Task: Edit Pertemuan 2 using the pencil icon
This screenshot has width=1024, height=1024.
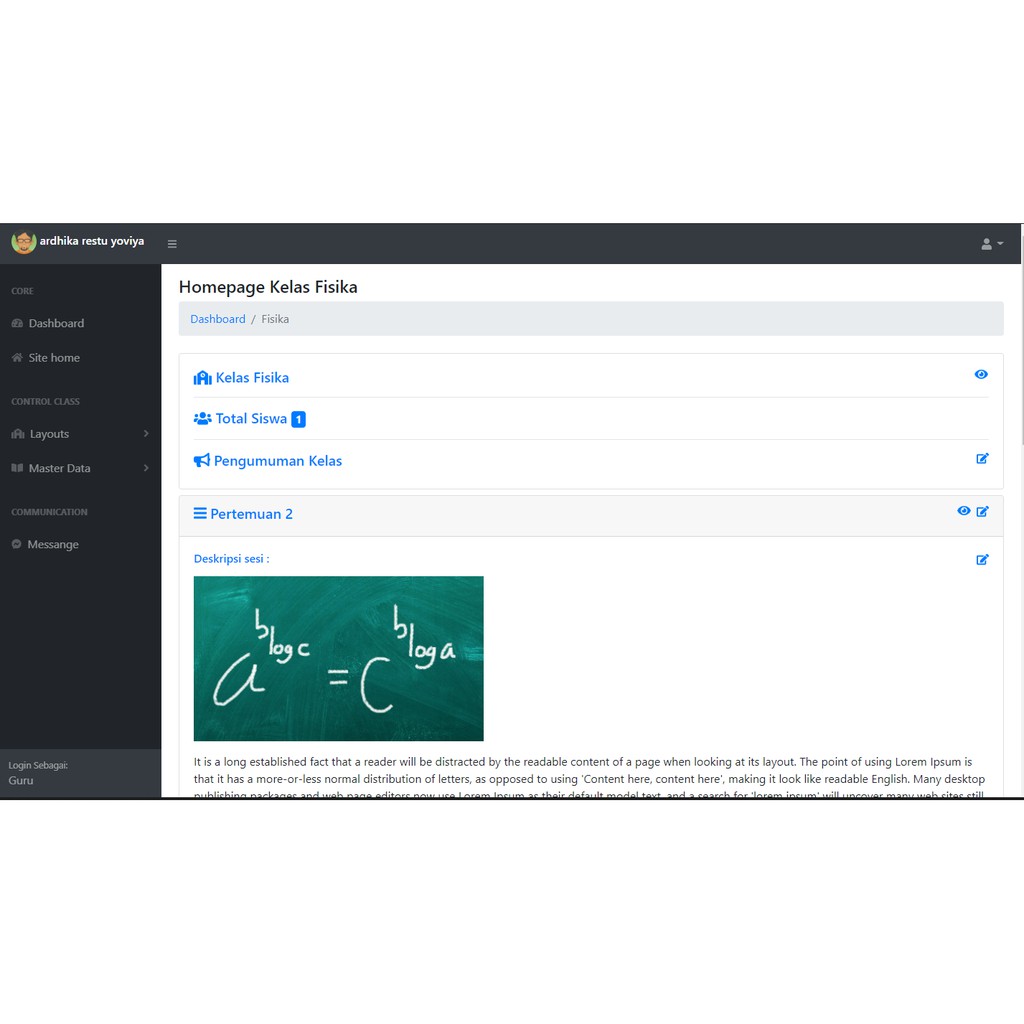Action: [982, 511]
